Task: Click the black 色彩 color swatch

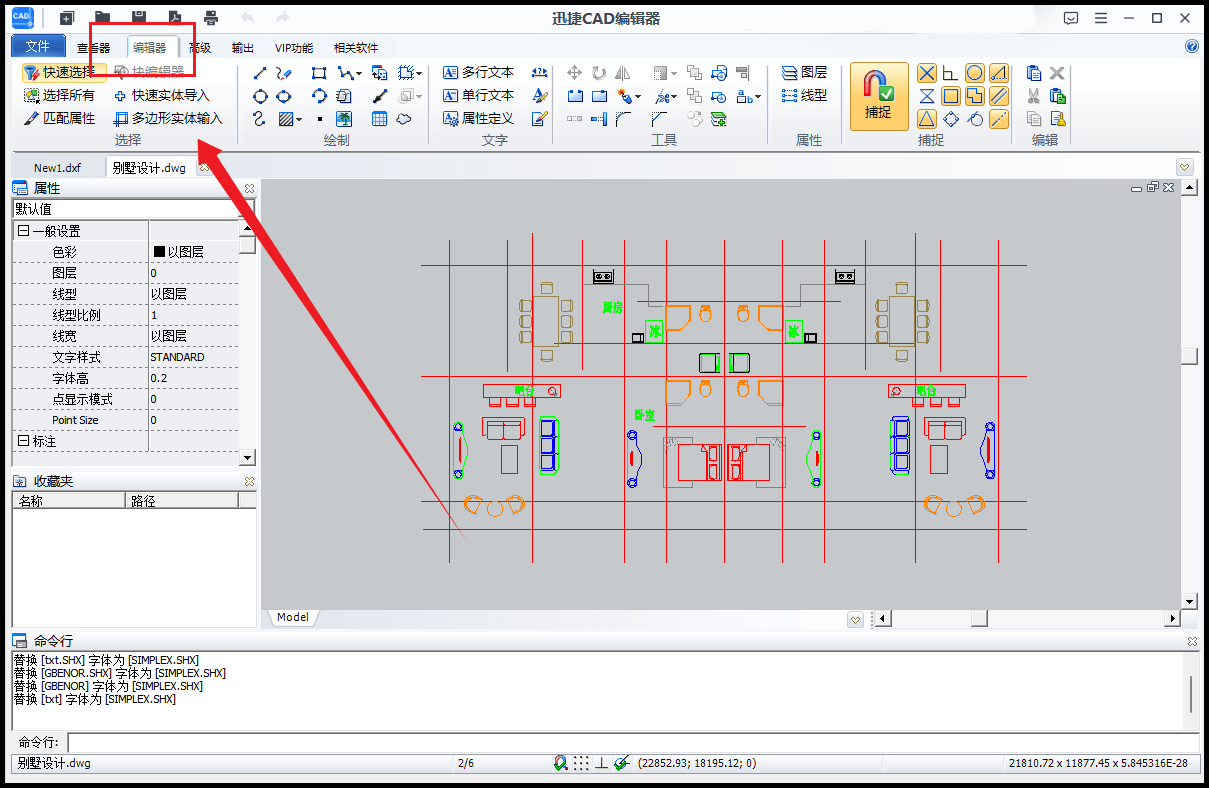Action: click(x=159, y=252)
